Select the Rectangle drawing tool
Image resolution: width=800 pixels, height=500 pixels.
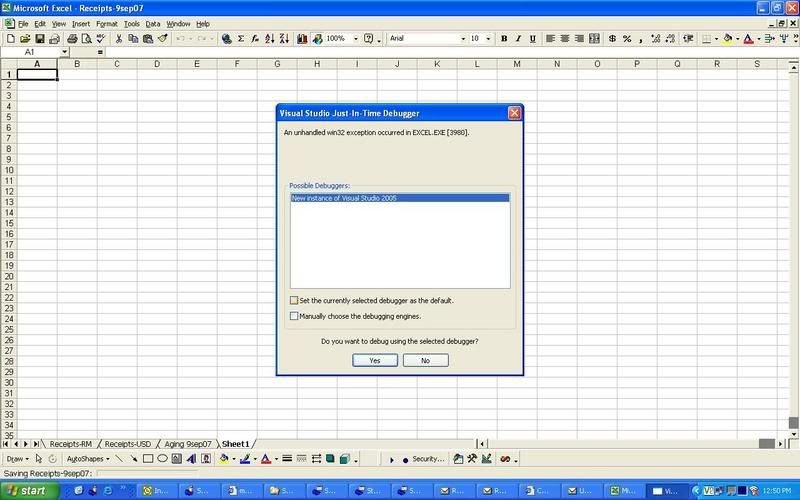[x=147, y=459]
